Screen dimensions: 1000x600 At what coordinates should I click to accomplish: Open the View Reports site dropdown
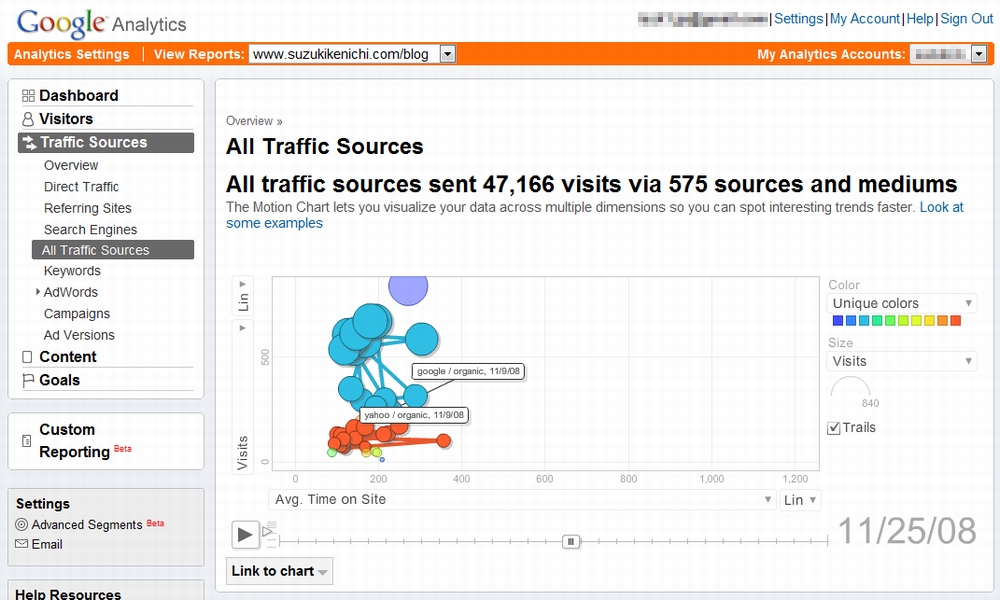(x=448, y=54)
